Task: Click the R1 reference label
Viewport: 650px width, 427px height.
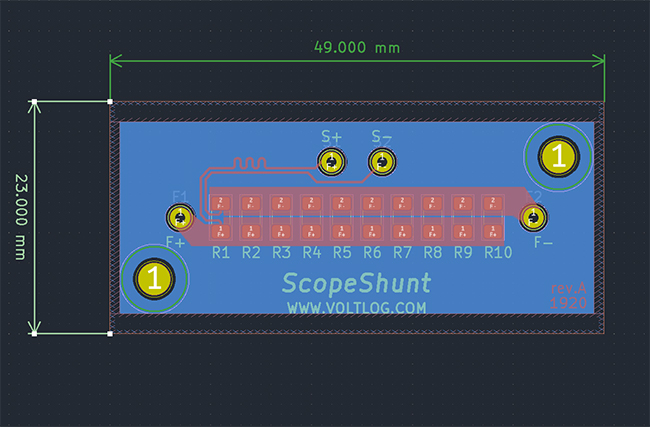Action: point(221,252)
